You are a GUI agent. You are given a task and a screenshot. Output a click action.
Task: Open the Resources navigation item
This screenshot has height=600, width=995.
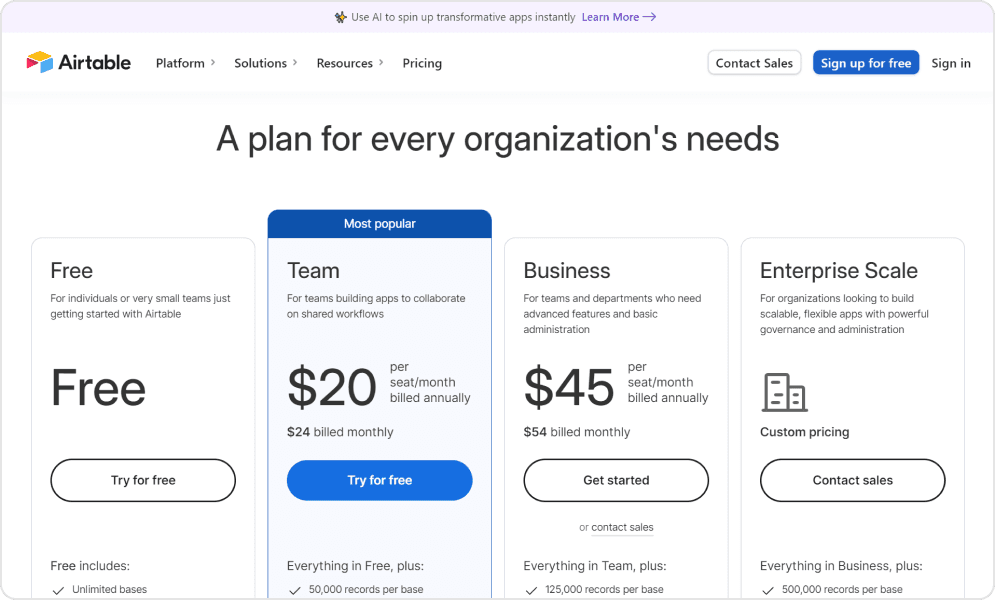point(345,63)
